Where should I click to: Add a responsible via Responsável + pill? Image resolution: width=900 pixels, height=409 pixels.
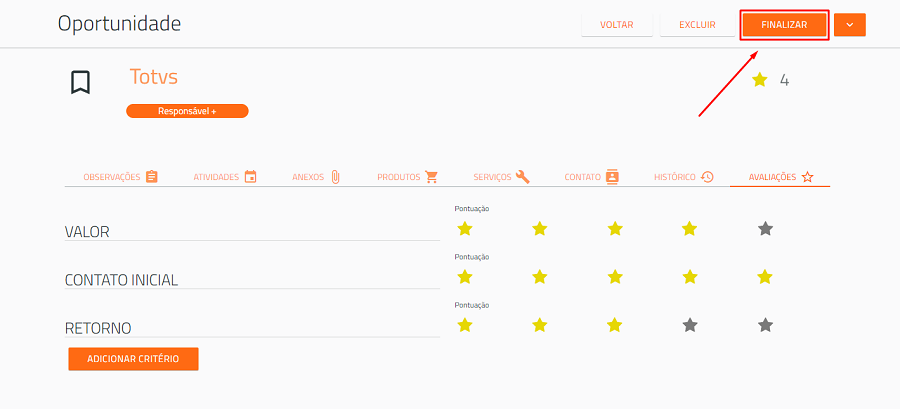pos(187,111)
